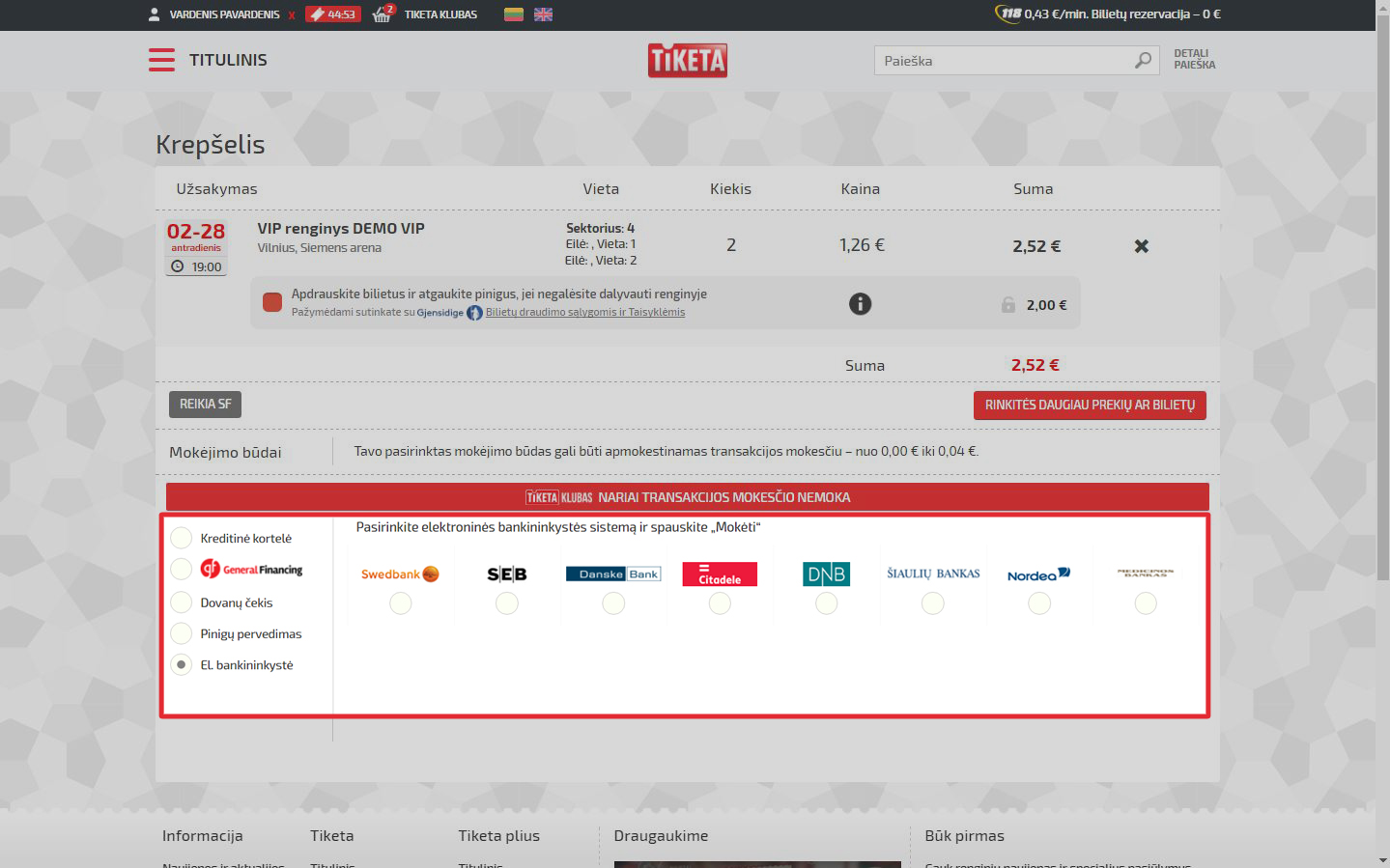The width and height of the screenshot is (1390, 868).
Task: Open Bilietų draudimo sąlygomis ir Taisyklėmis link
Action: (585, 312)
